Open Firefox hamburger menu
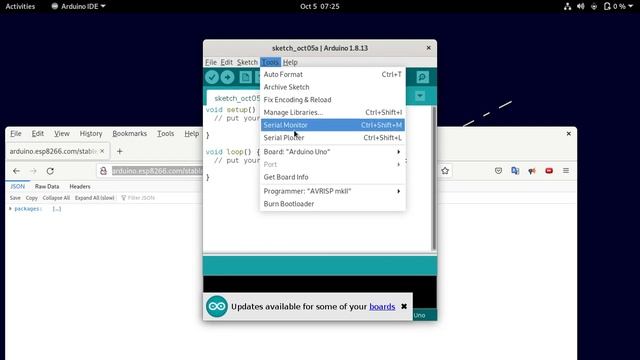The height and width of the screenshot is (360, 640). click(566, 171)
